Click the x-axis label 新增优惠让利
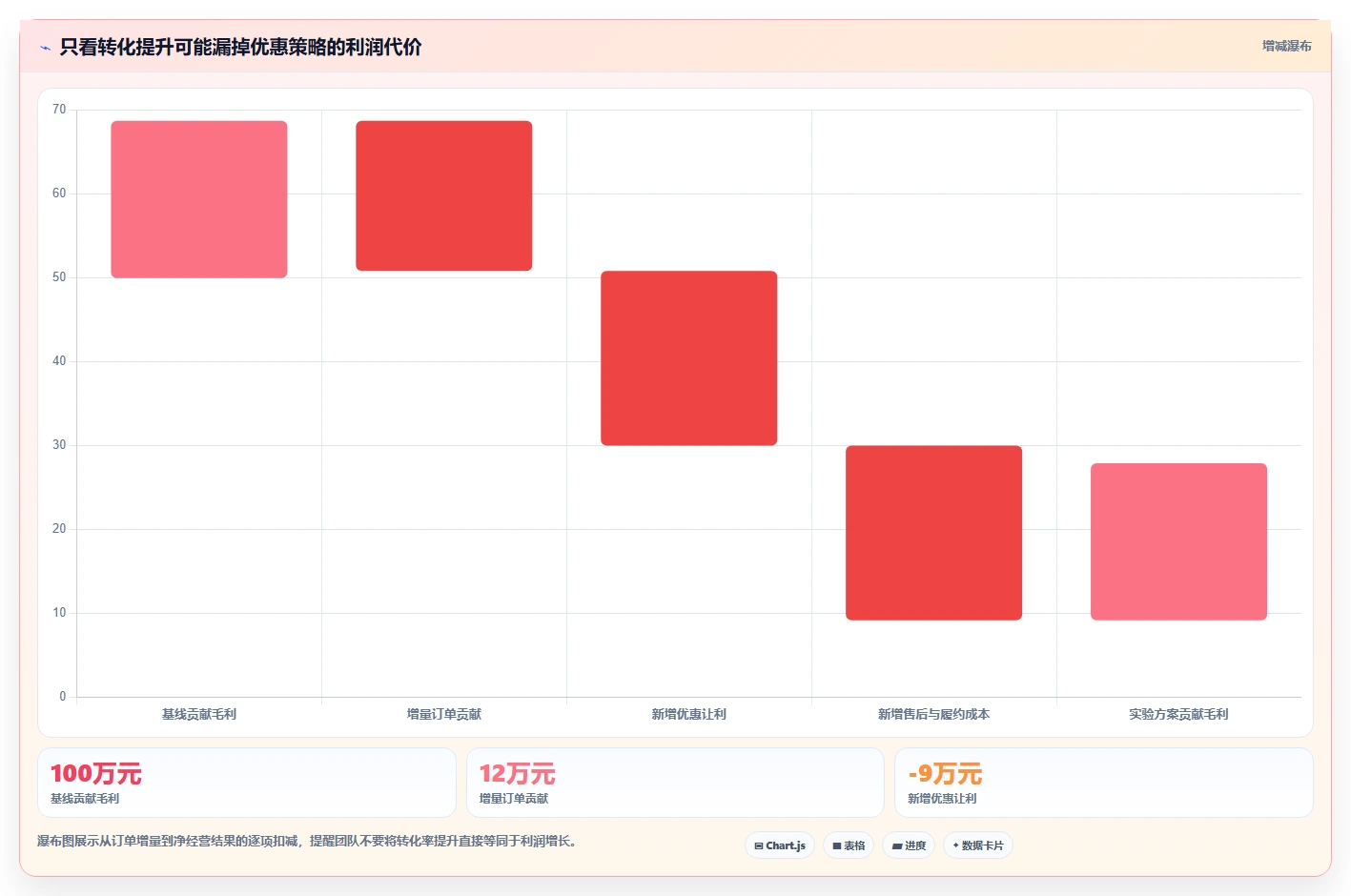 tap(689, 714)
